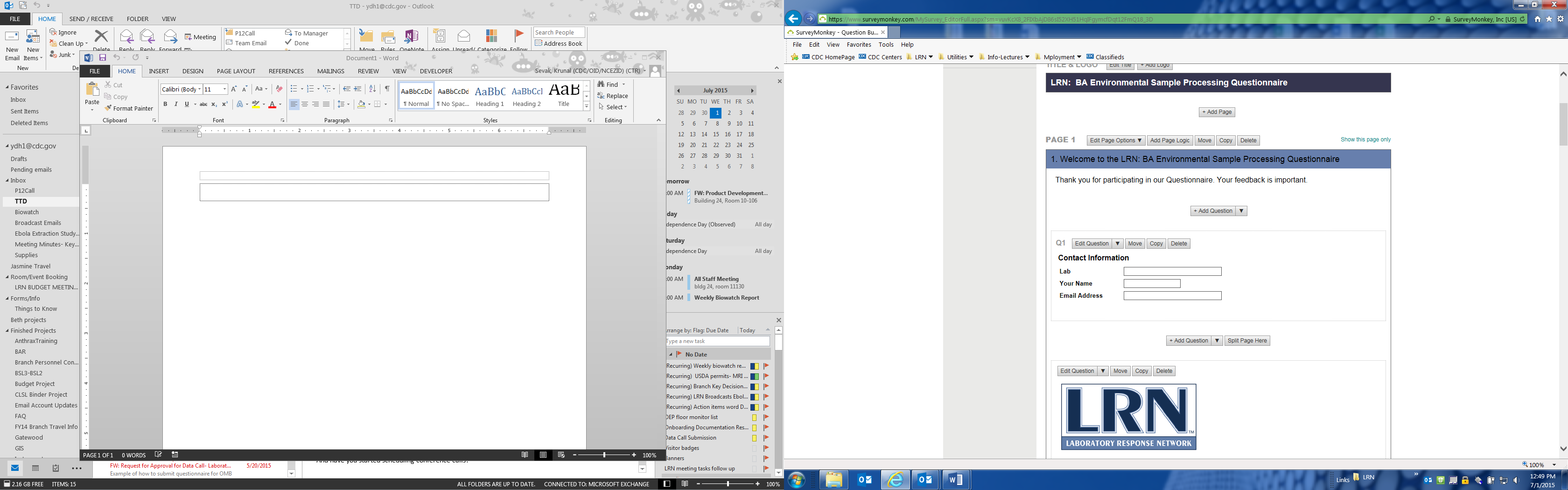Click the Justify alignment icon in Word
The width and height of the screenshot is (1568, 490).
click(x=326, y=104)
